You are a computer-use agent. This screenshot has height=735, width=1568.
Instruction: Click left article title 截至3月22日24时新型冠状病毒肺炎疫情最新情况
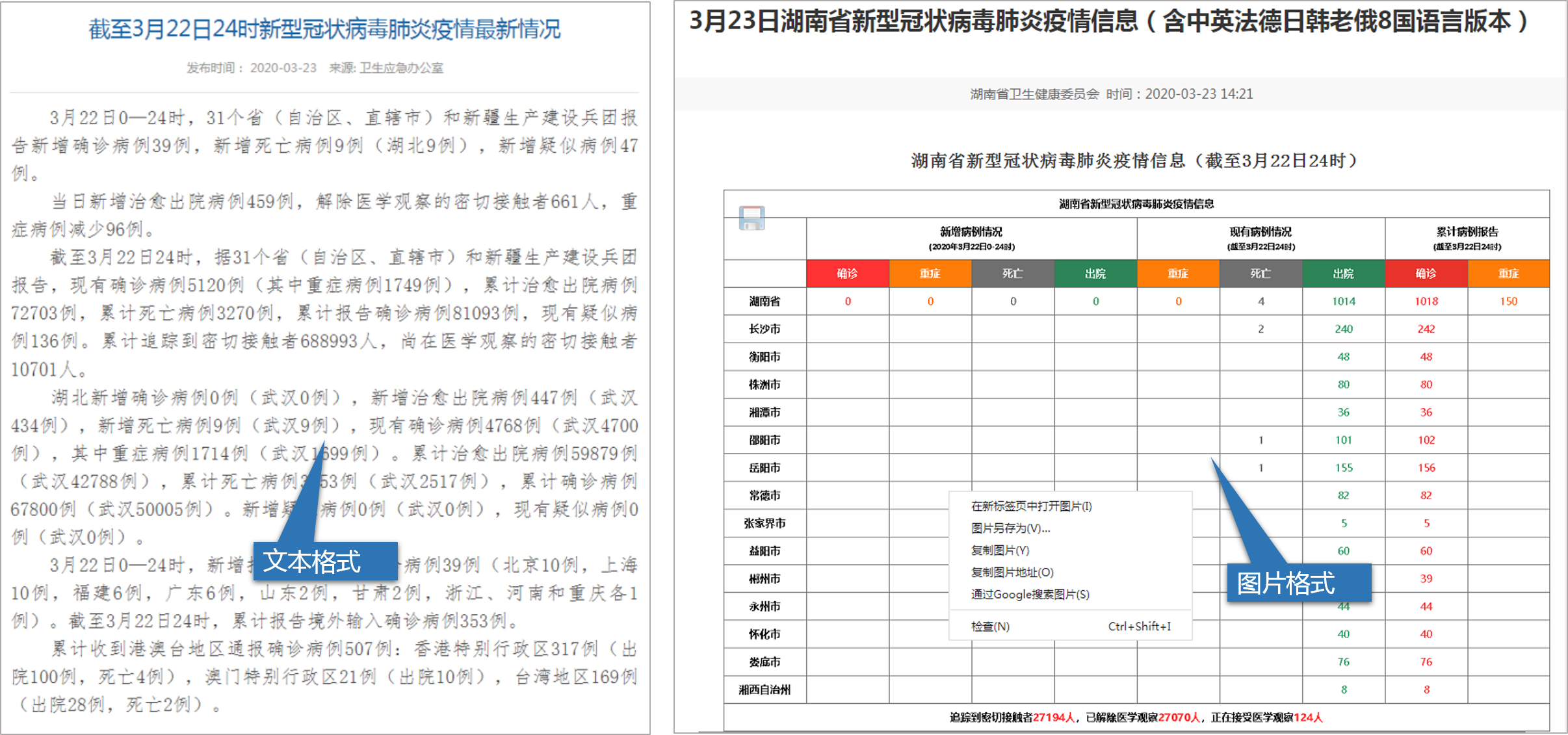[324, 29]
